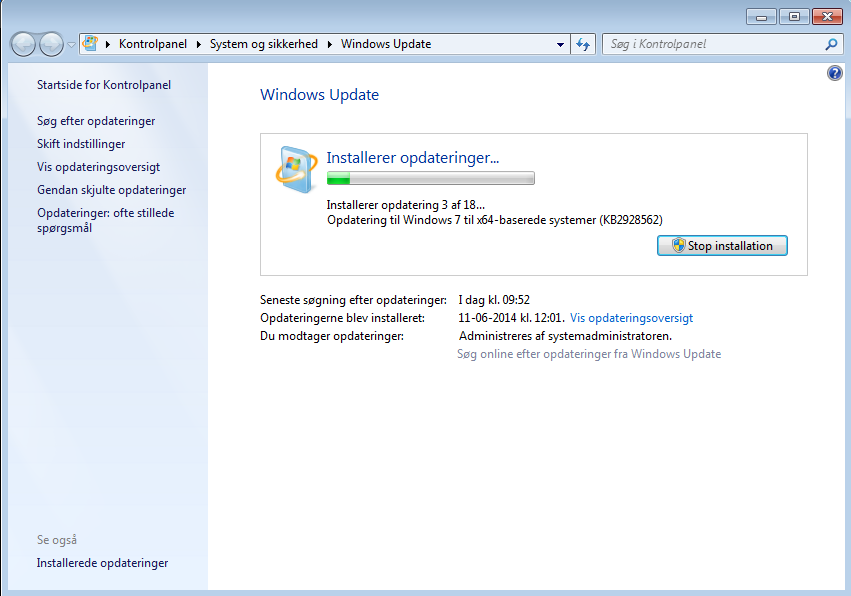Close the Windows Update window
Screen dimensions: 851x596
pos(827,17)
